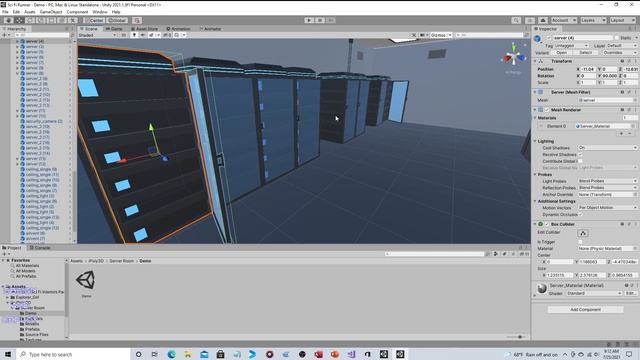
Task: Collapse the Transform component
Action: [x=535, y=61]
